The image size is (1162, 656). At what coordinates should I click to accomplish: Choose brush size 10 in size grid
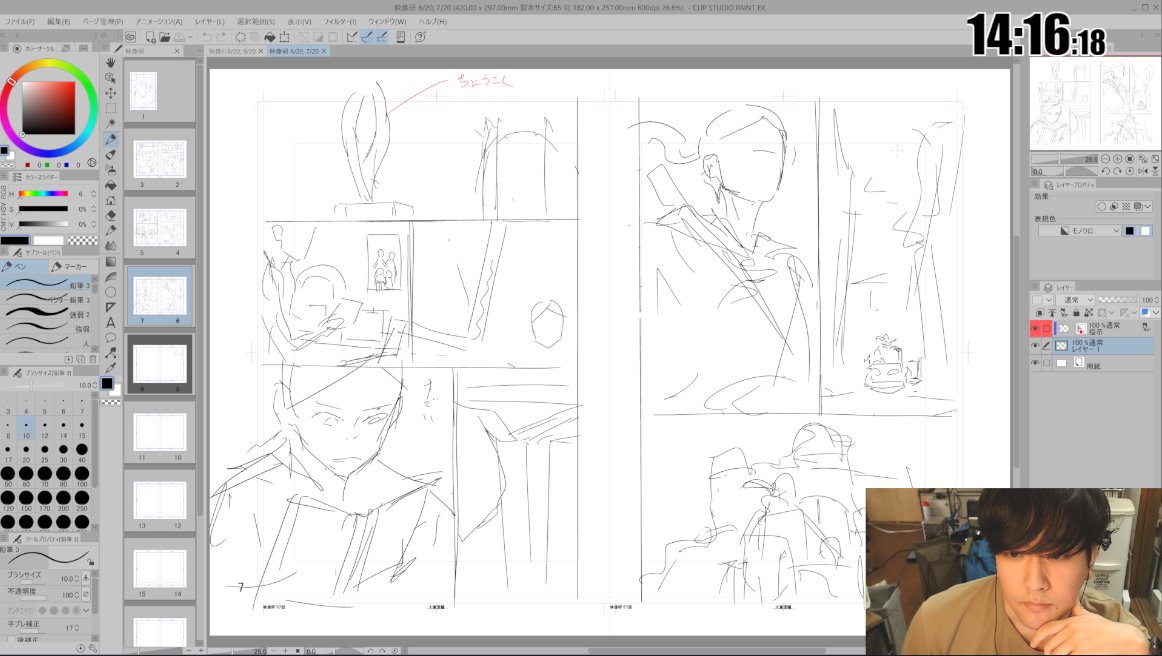point(26,430)
